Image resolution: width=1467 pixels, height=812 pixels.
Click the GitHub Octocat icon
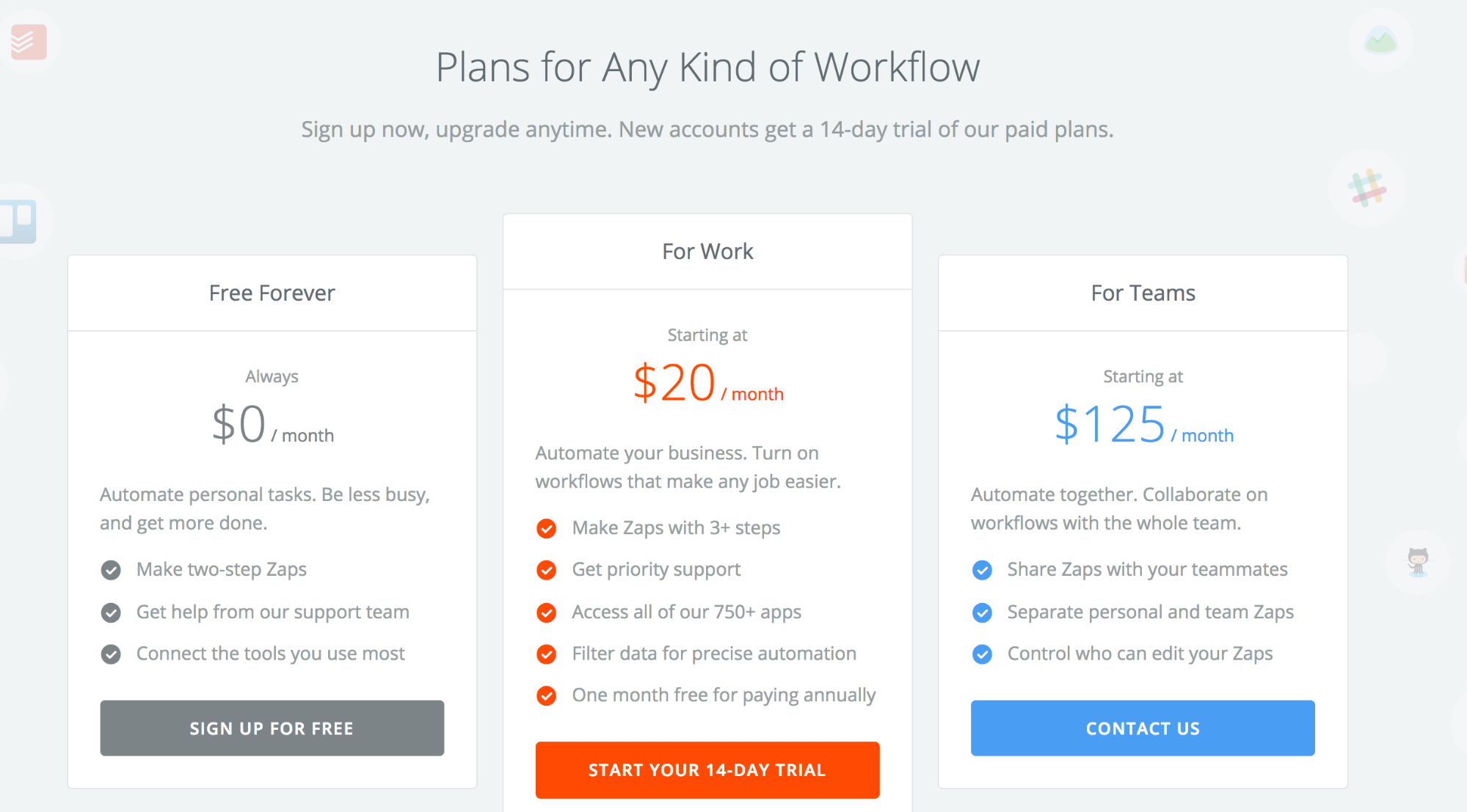1418,562
